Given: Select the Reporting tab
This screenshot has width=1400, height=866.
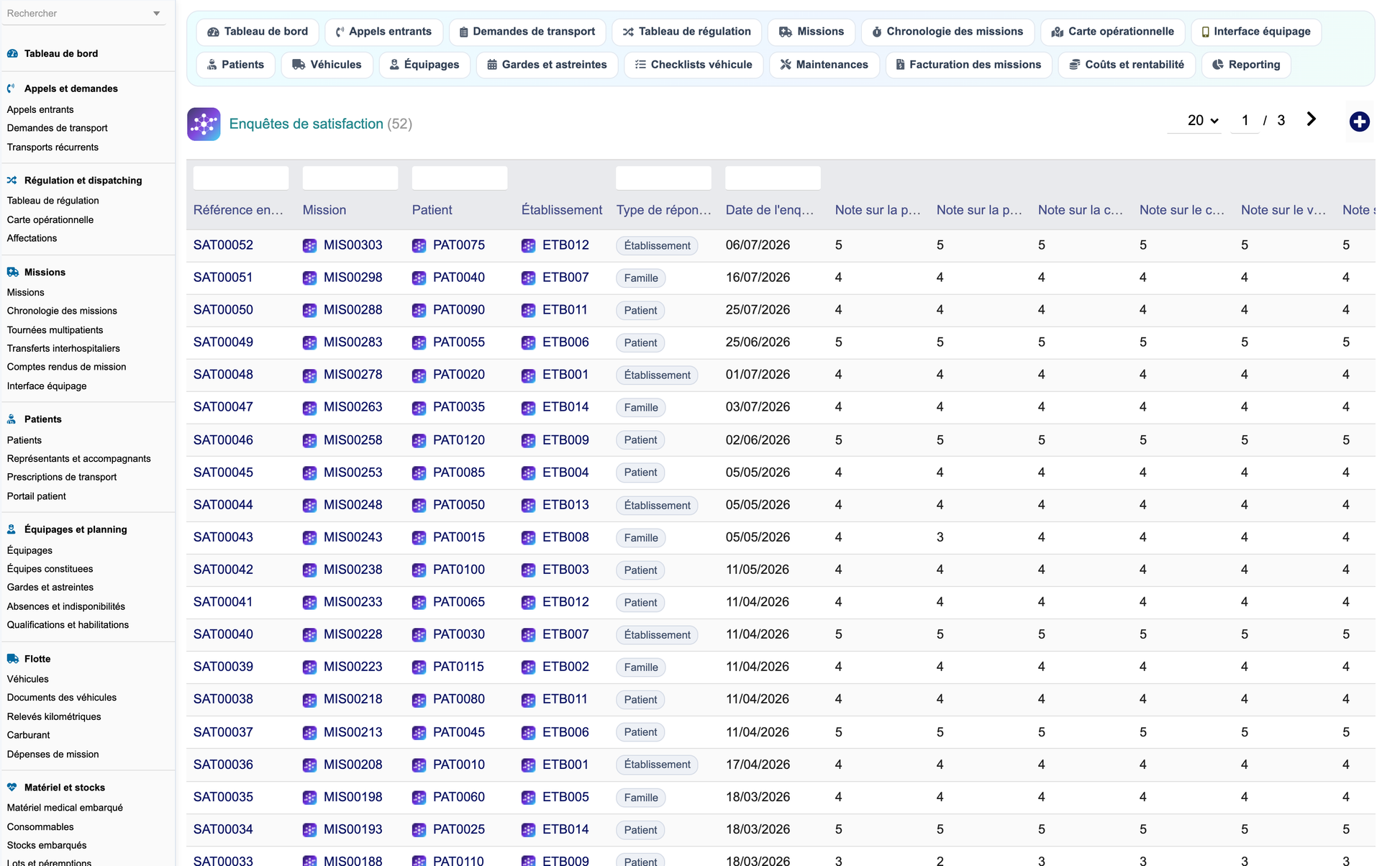Looking at the screenshot, I should pos(1246,65).
